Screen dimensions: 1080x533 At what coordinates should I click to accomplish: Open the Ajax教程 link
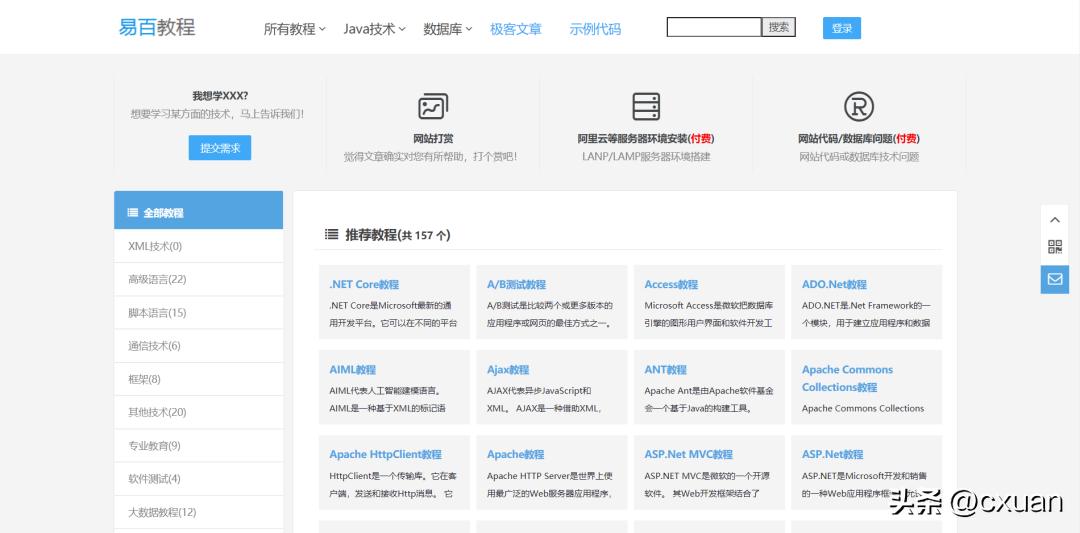[x=508, y=370]
